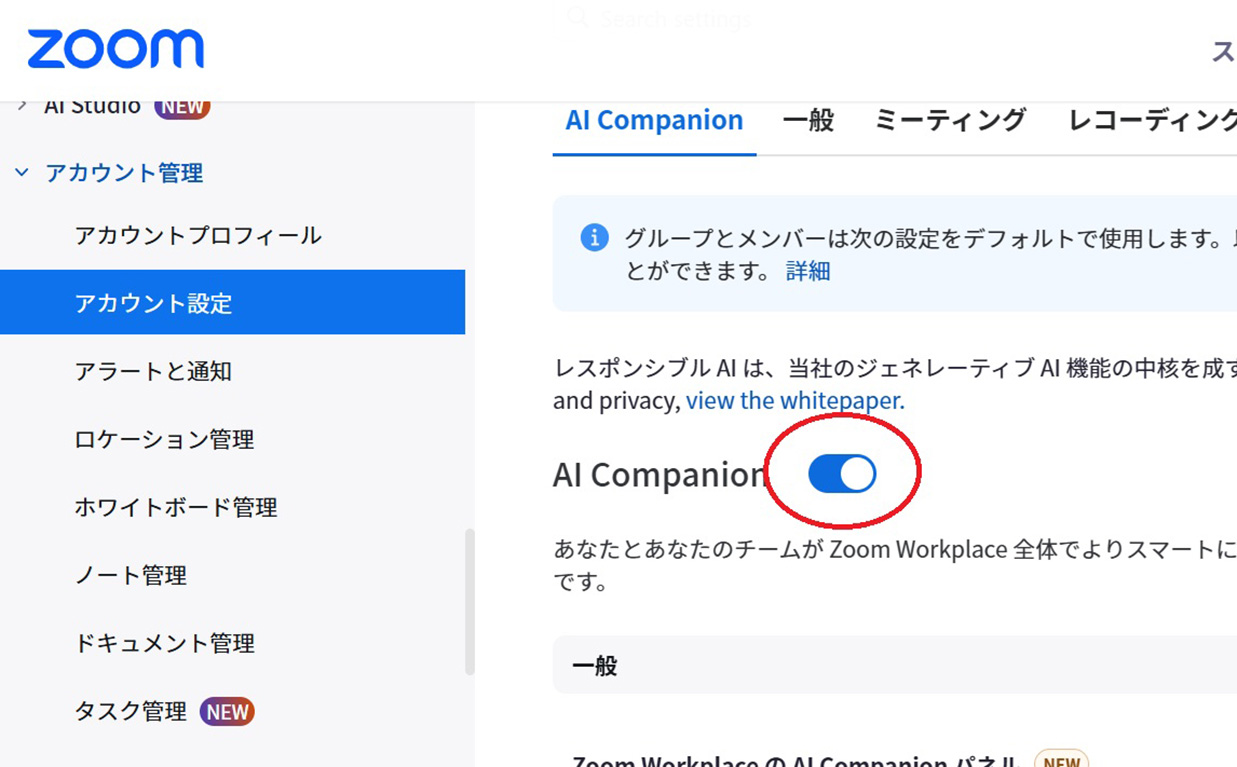This screenshot has height=767, width=1237.
Task: Open the view the whitepaper link
Action: click(795, 401)
